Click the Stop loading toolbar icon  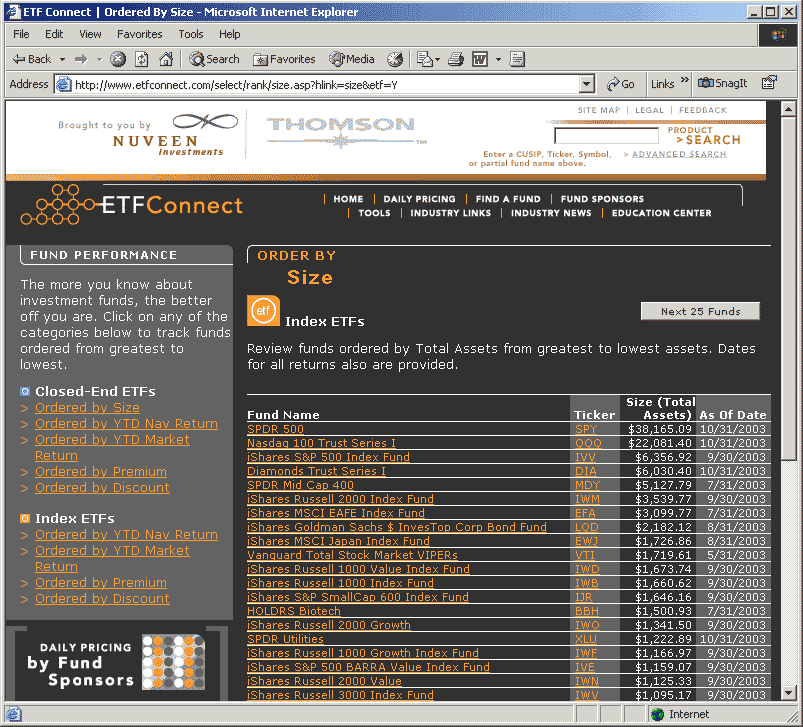(118, 59)
